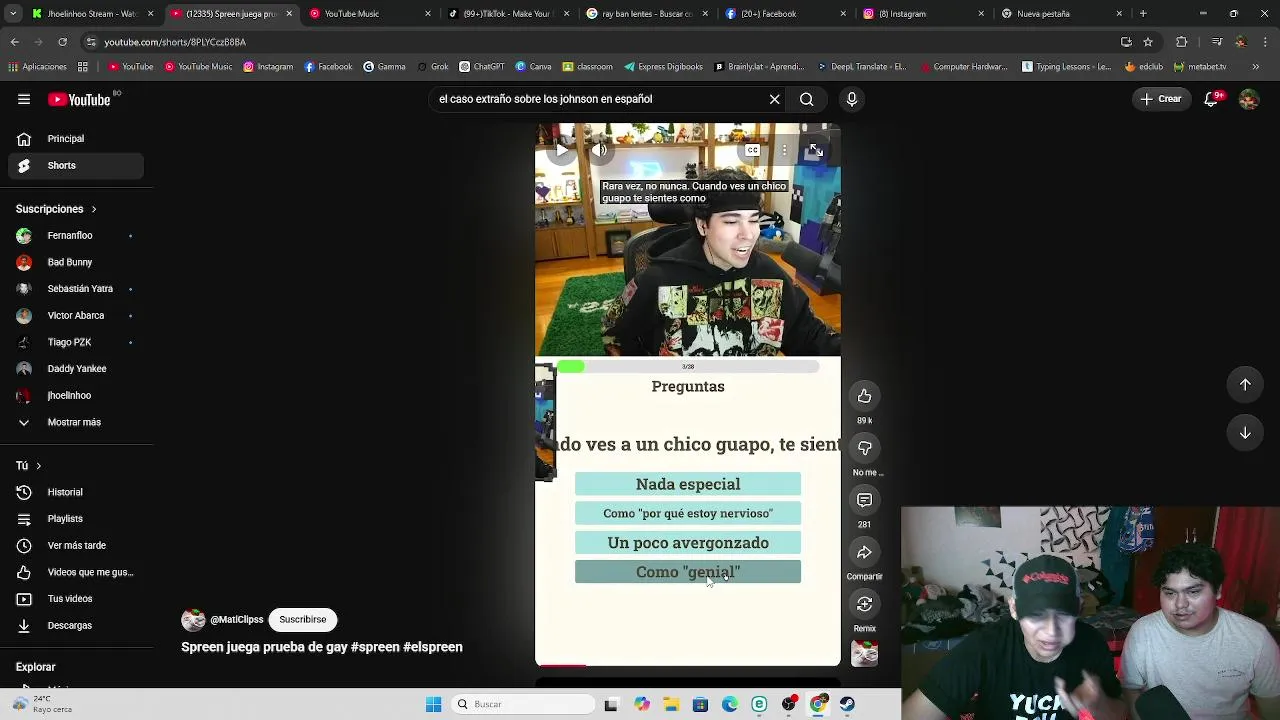The image size is (1280, 720).
Task: Open Principal in the sidebar
Action: pyautogui.click(x=76, y=139)
